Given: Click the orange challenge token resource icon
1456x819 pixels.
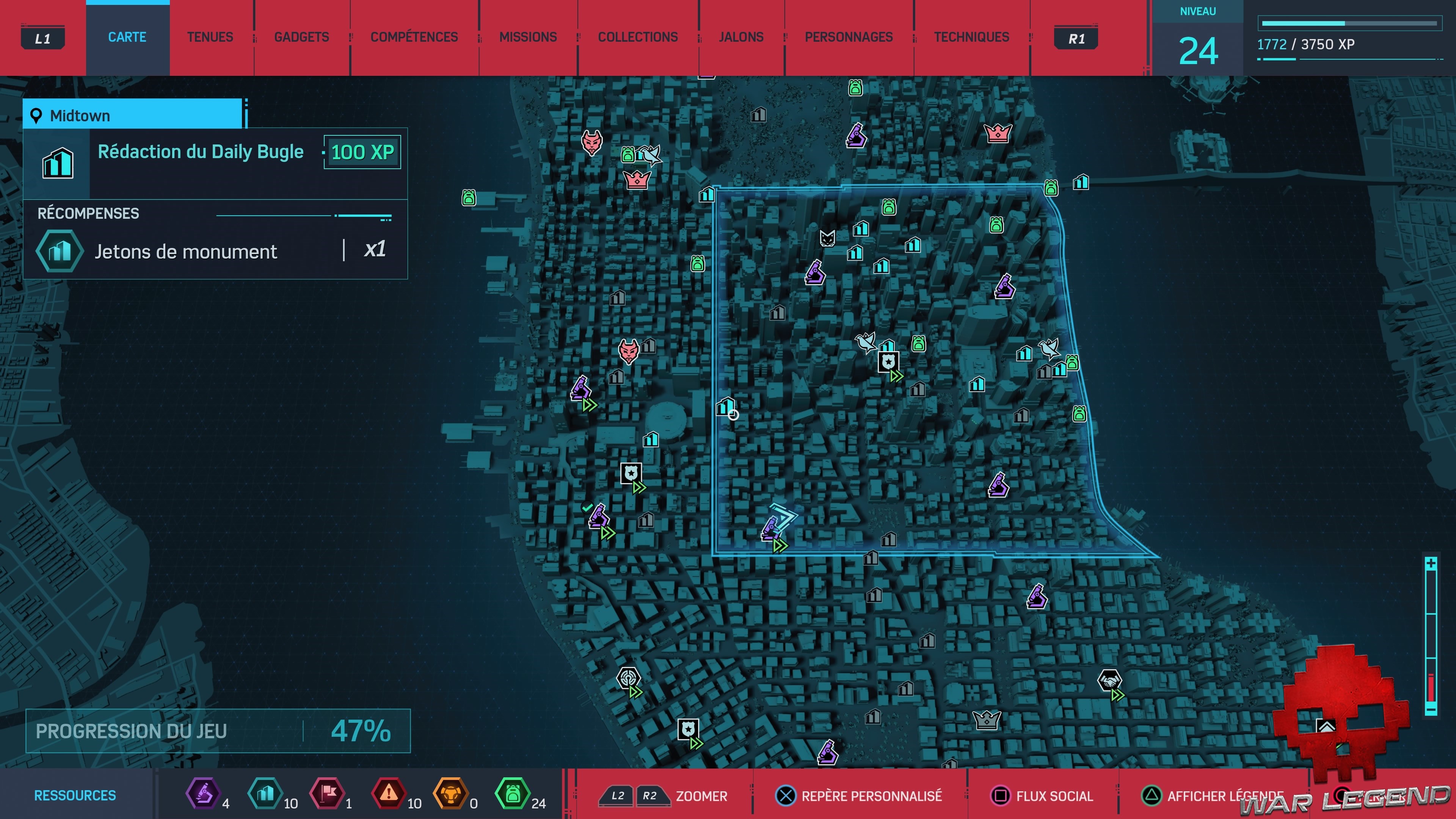Looking at the screenshot, I should pos(450,793).
